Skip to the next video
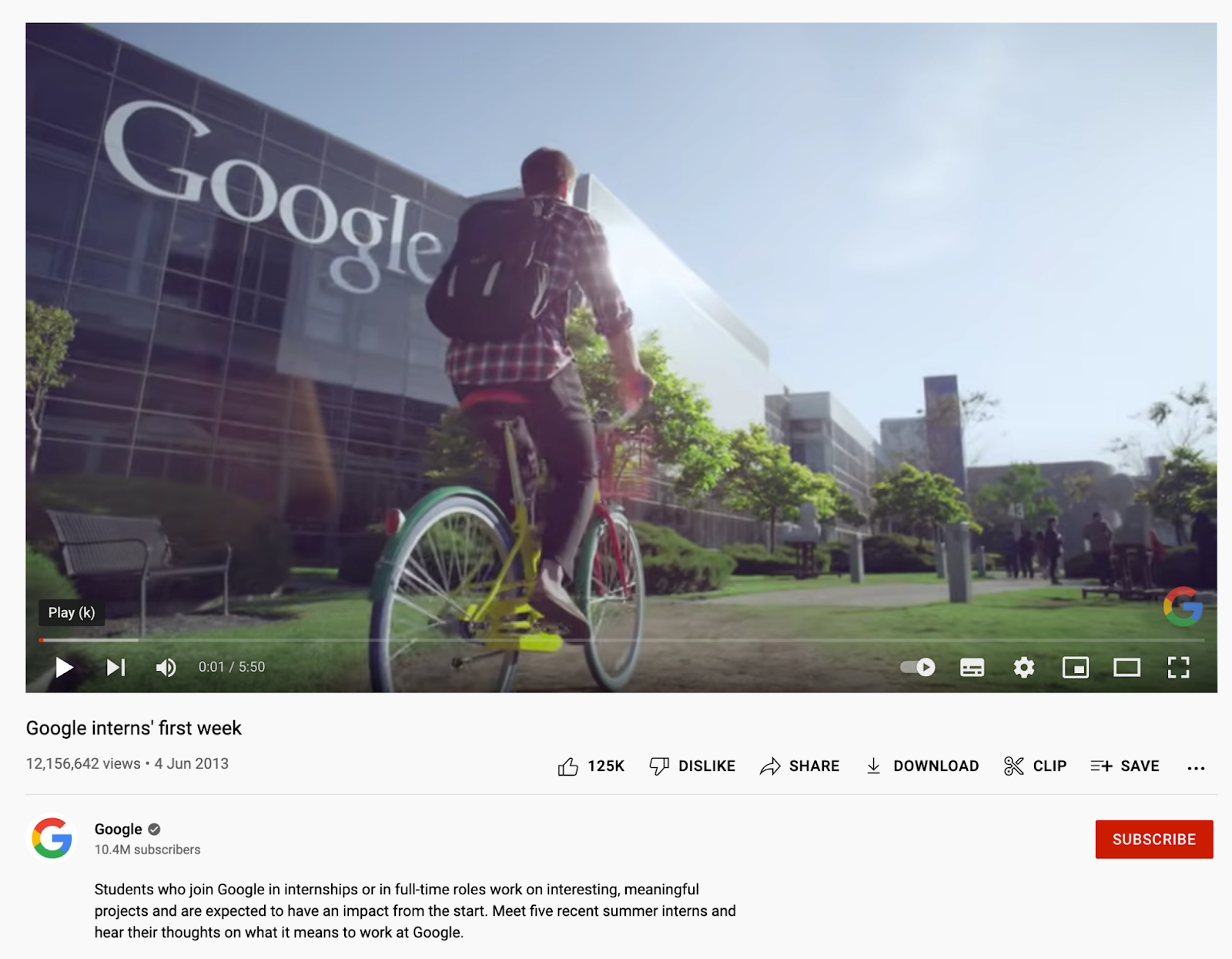The image size is (1232, 959). 116,667
